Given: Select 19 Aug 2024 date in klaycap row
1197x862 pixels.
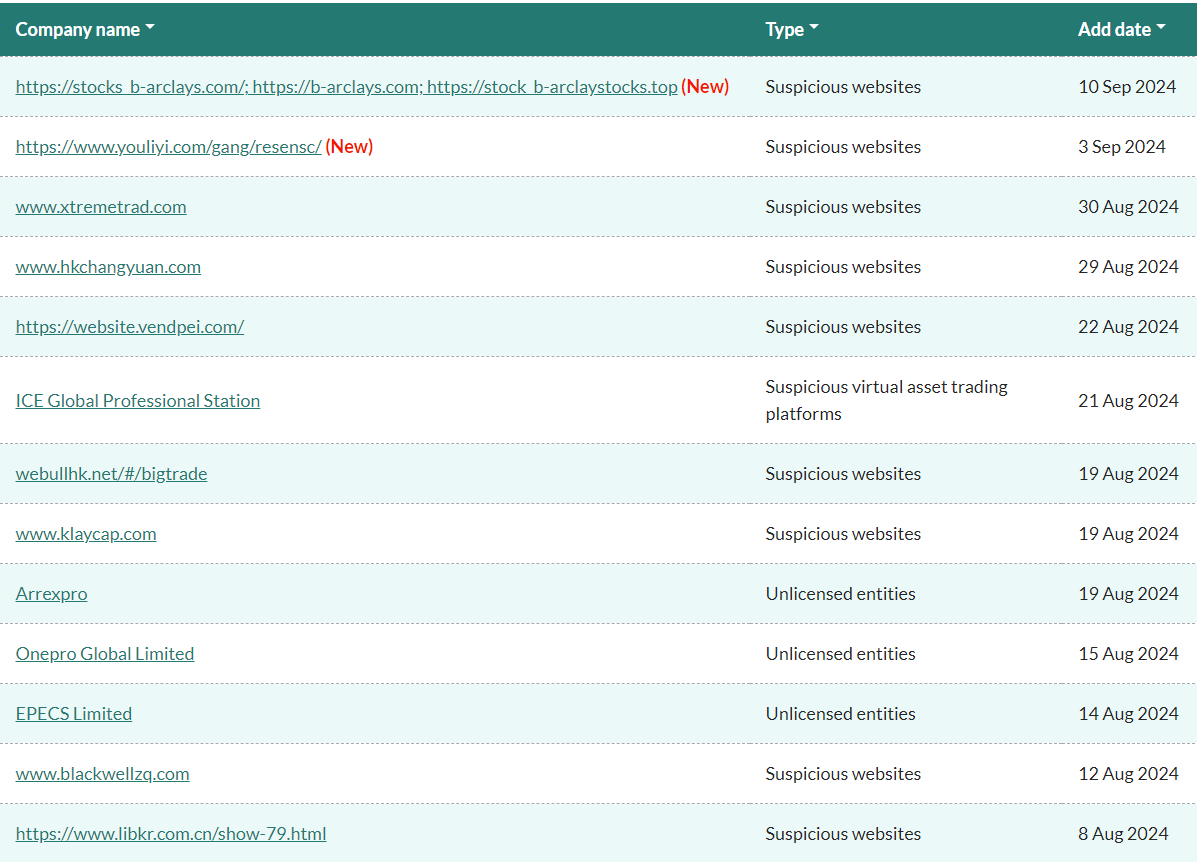Looking at the screenshot, I should coord(1128,534).
